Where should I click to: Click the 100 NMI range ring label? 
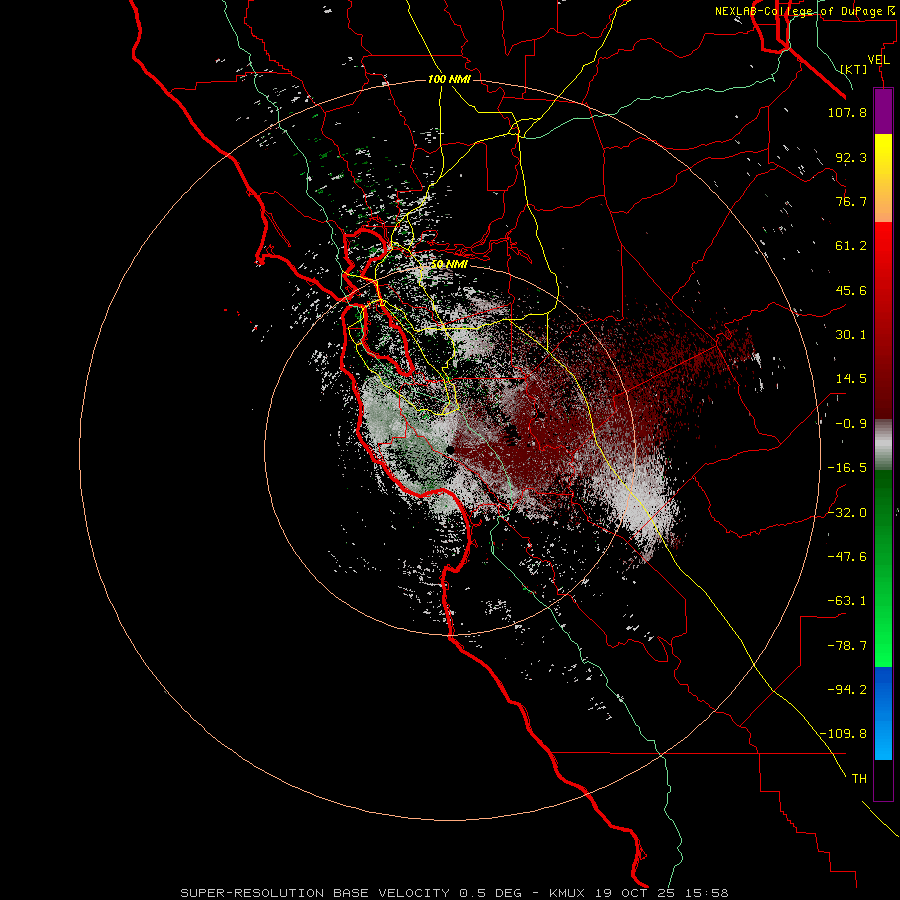(x=449, y=79)
